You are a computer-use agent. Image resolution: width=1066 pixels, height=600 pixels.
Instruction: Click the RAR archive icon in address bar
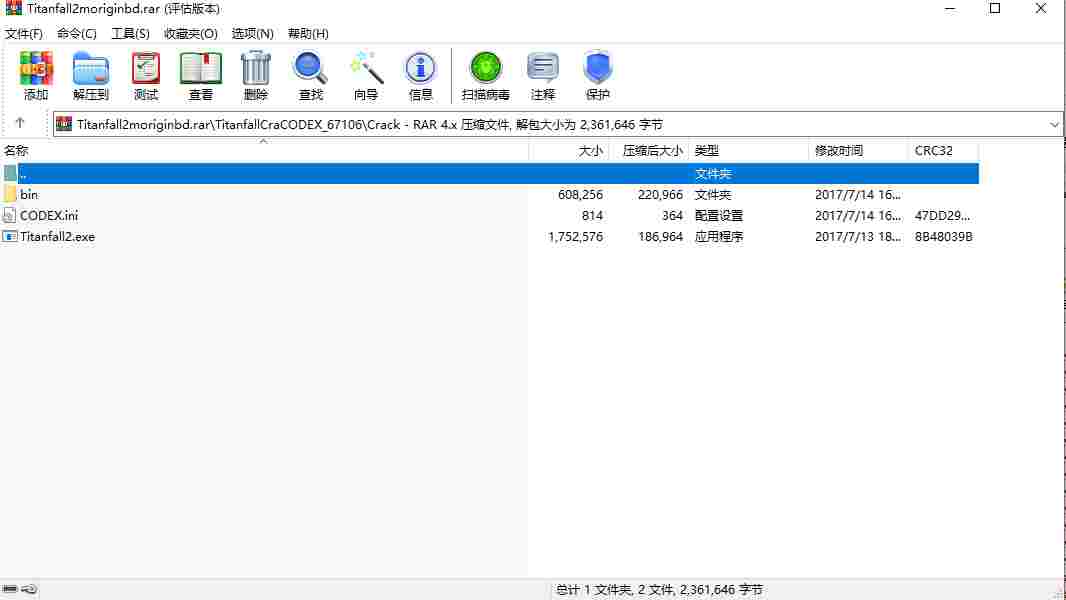(64, 124)
